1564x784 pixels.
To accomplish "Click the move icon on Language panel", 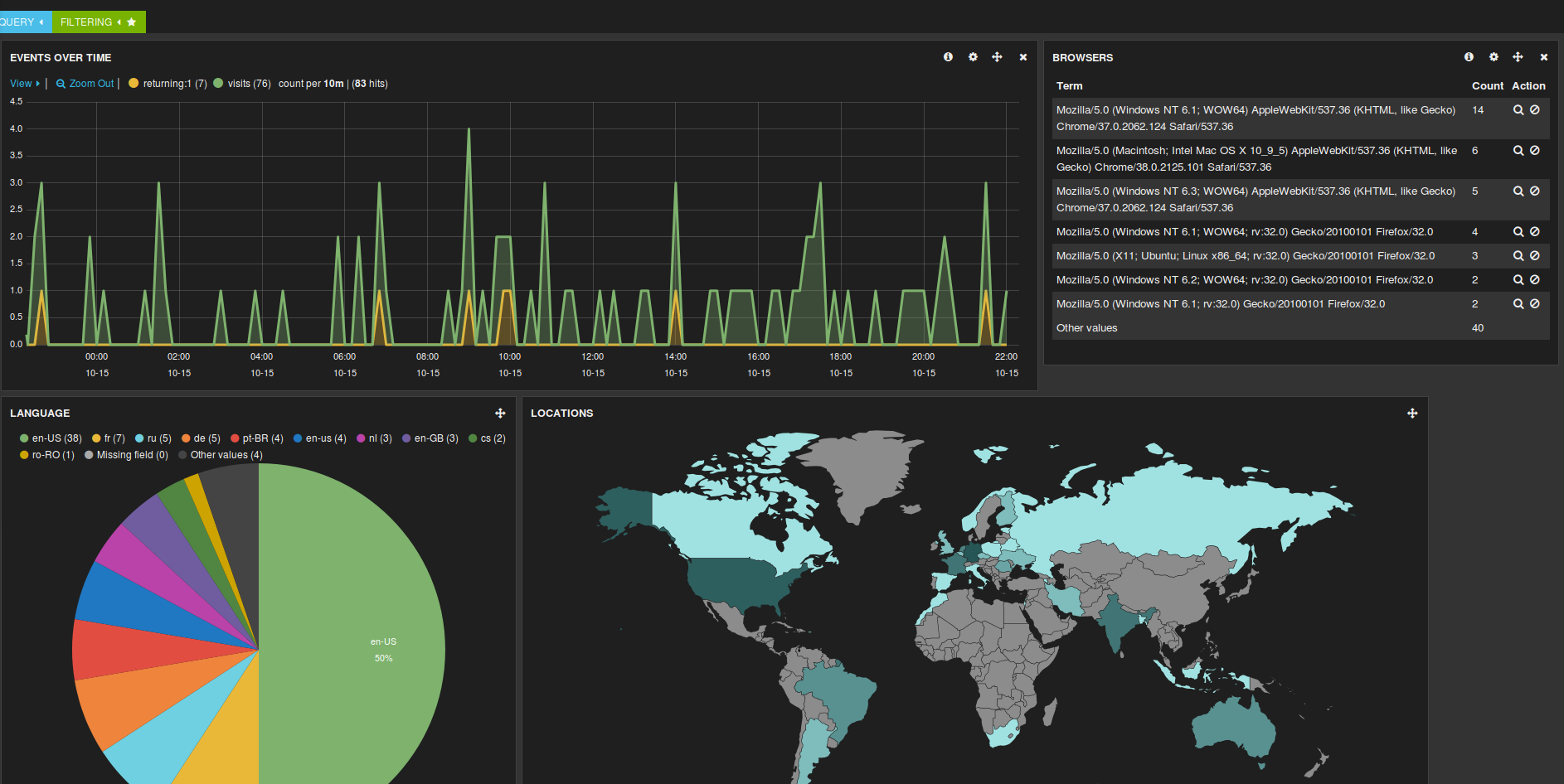I will pyautogui.click(x=500, y=414).
